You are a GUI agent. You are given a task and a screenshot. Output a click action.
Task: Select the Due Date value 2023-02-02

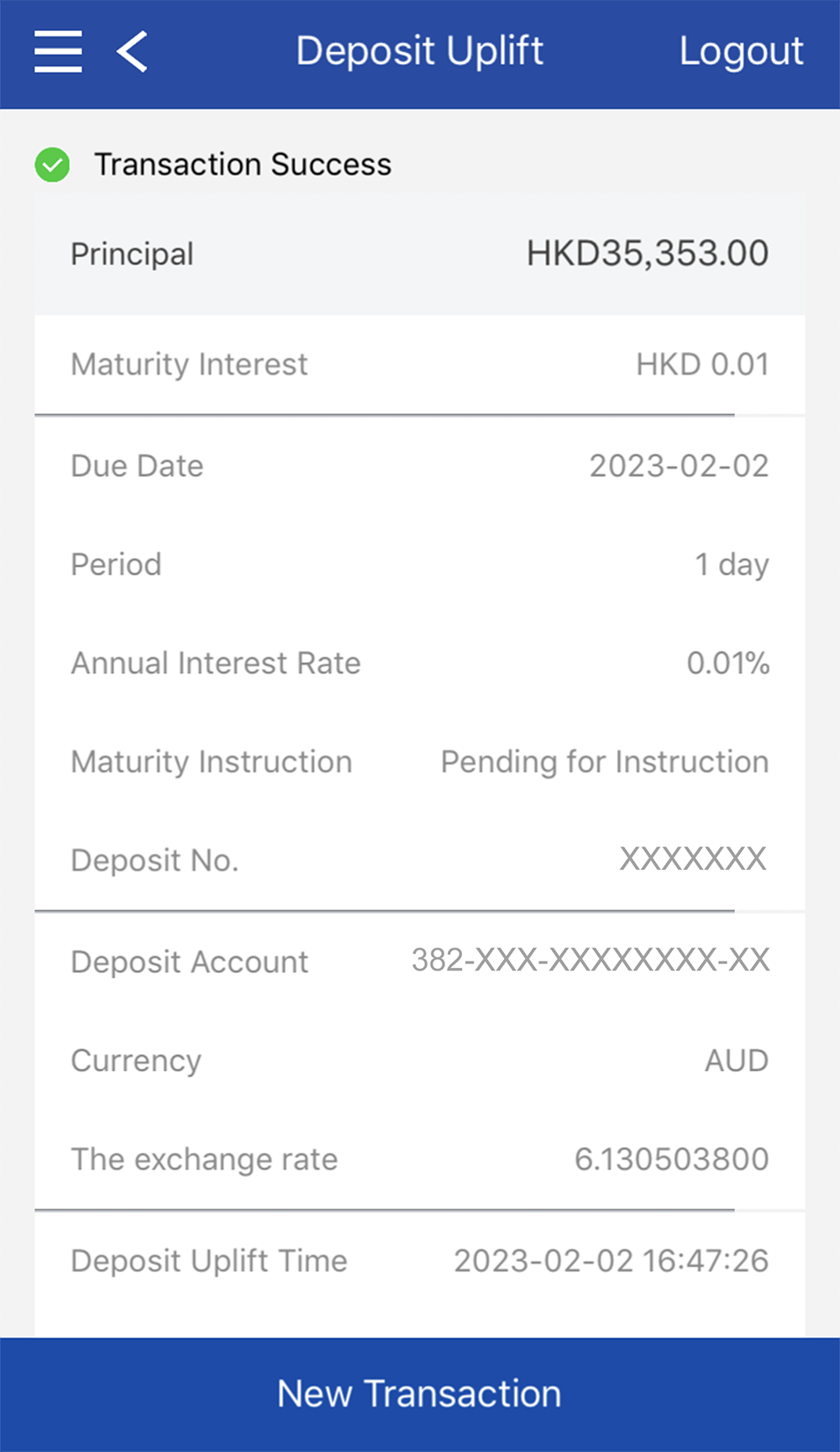[x=679, y=466]
